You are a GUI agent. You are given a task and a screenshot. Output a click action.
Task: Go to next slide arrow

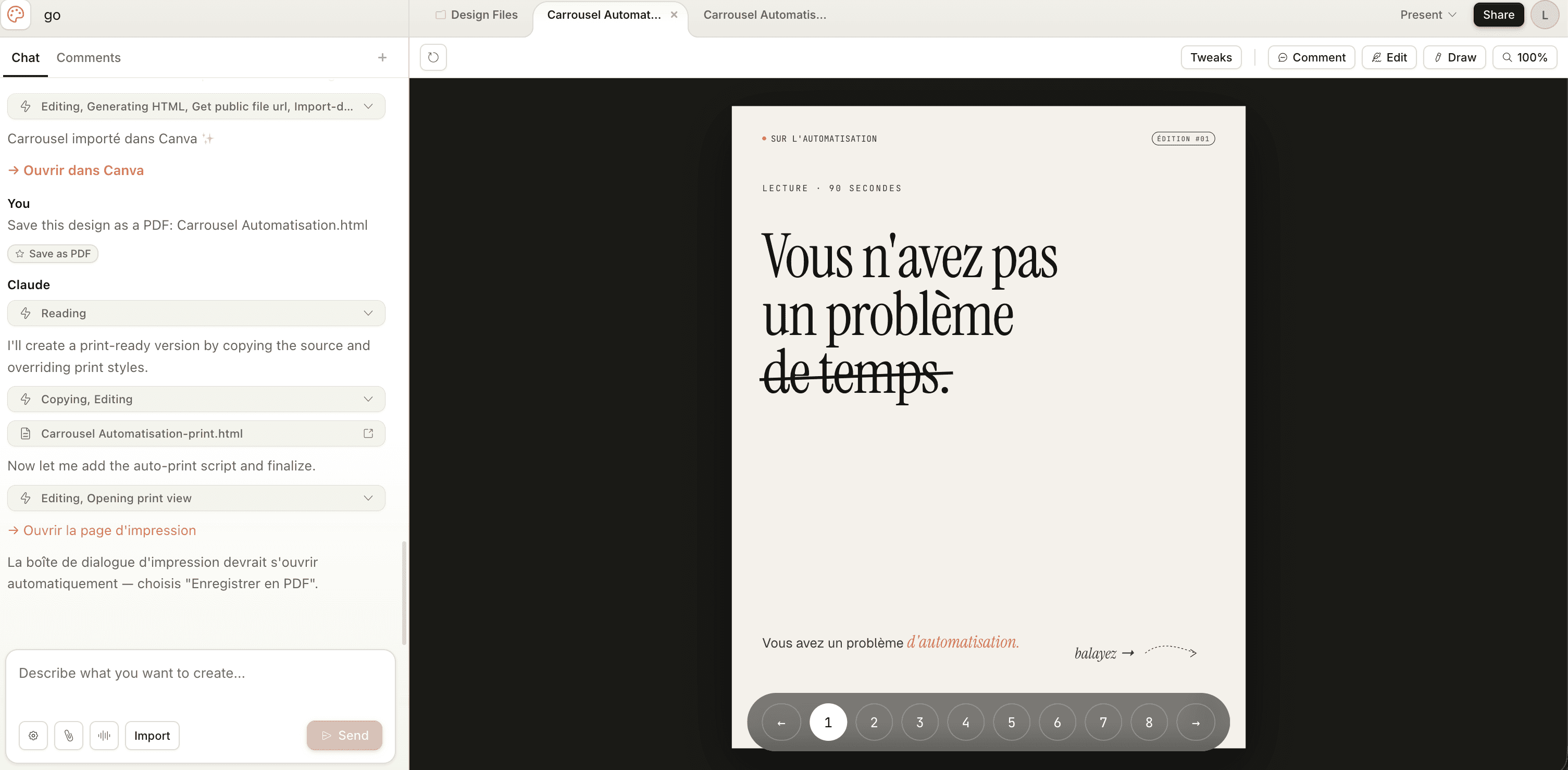1196,723
